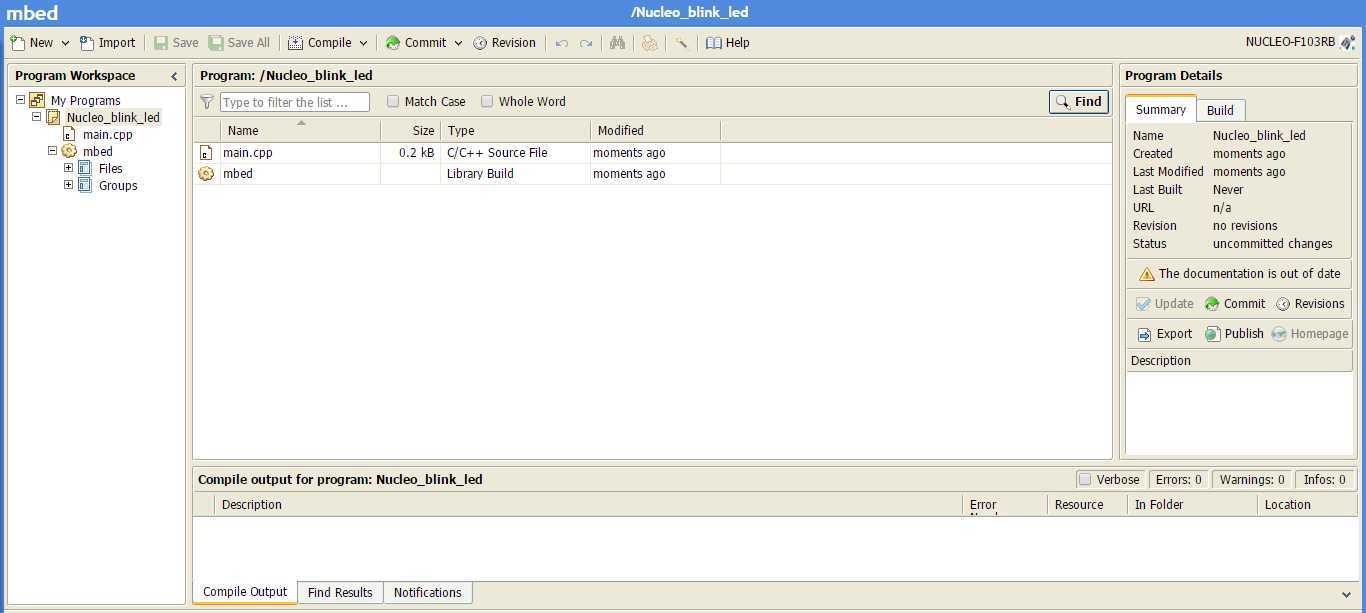This screenshot has width=1366, height=613.
Task: Select the mbed gear in workspace tree
Action: (69, 151)
